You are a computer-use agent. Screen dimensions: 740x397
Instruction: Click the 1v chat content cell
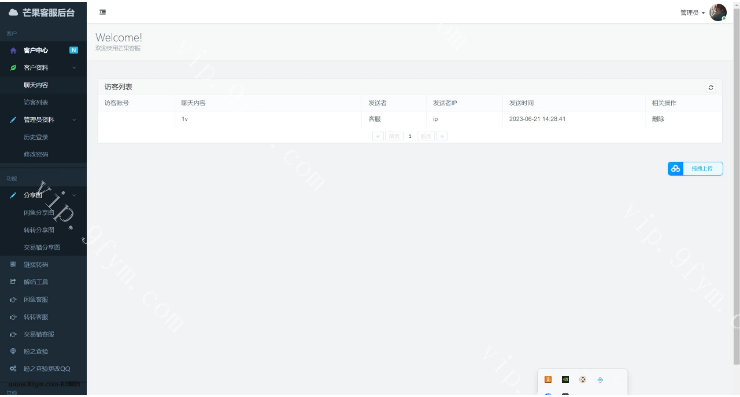click(x=185, y=119)
